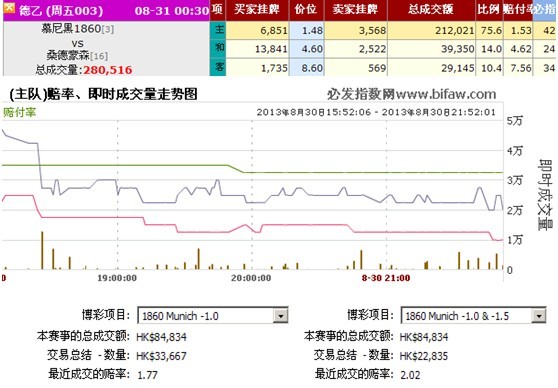The image size is (558, 388).
Task: Click the 1860 Munich -1.0 combo box
Action: pos(212,316)
